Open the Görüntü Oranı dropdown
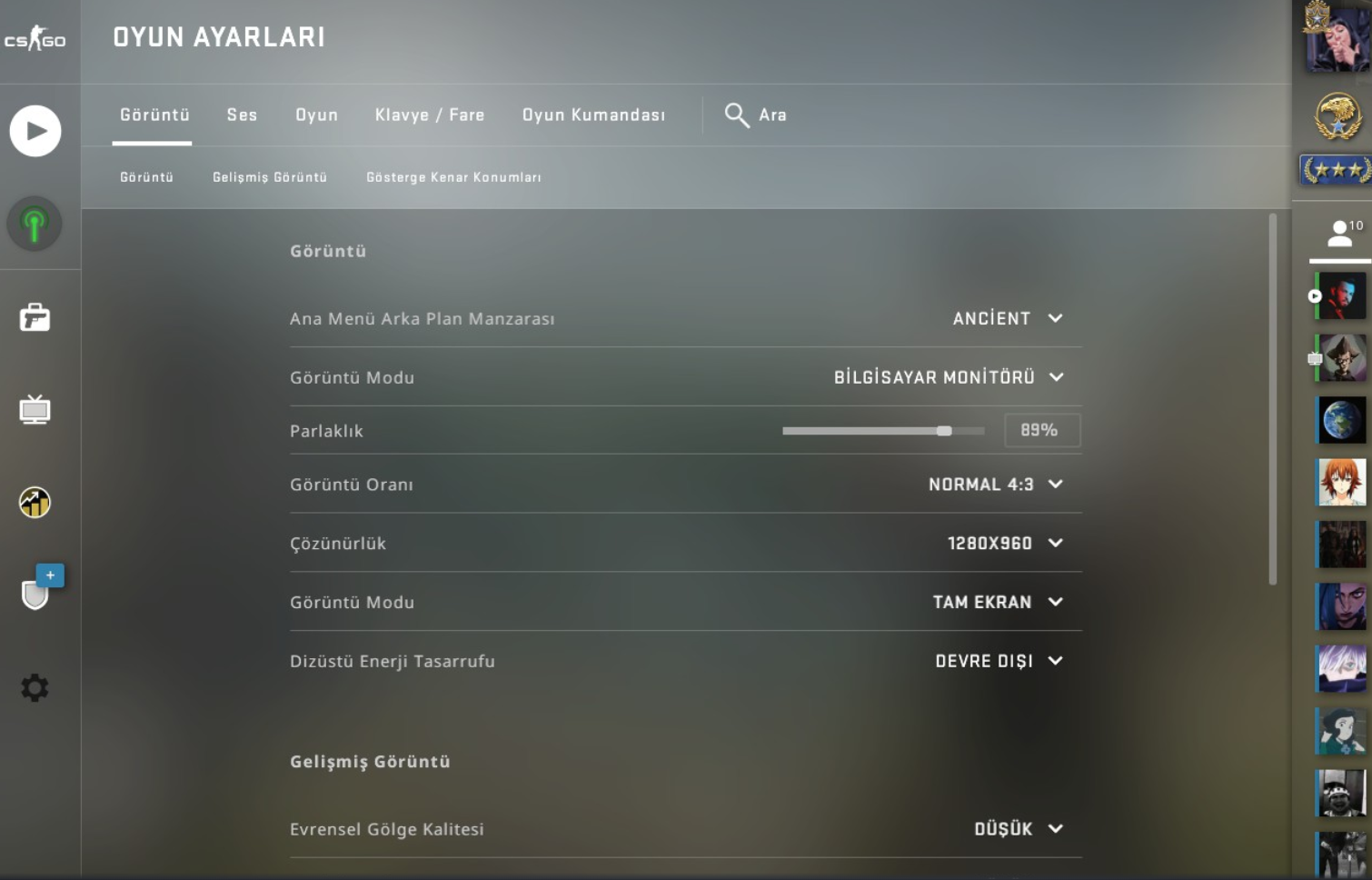This screenshot has width=1372, height=880. click(995, 485)
